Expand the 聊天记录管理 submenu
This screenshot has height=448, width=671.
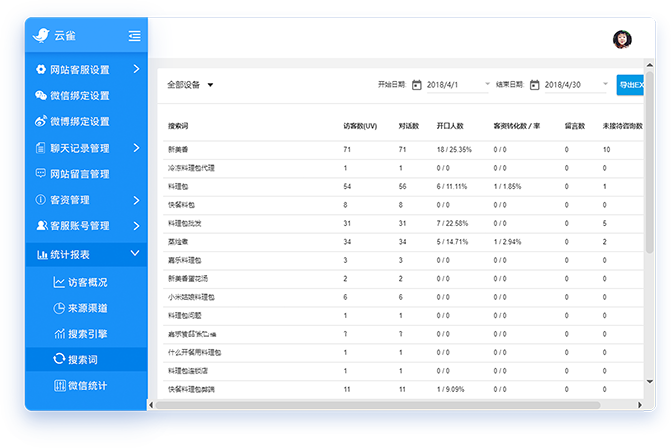pos(136,148)
